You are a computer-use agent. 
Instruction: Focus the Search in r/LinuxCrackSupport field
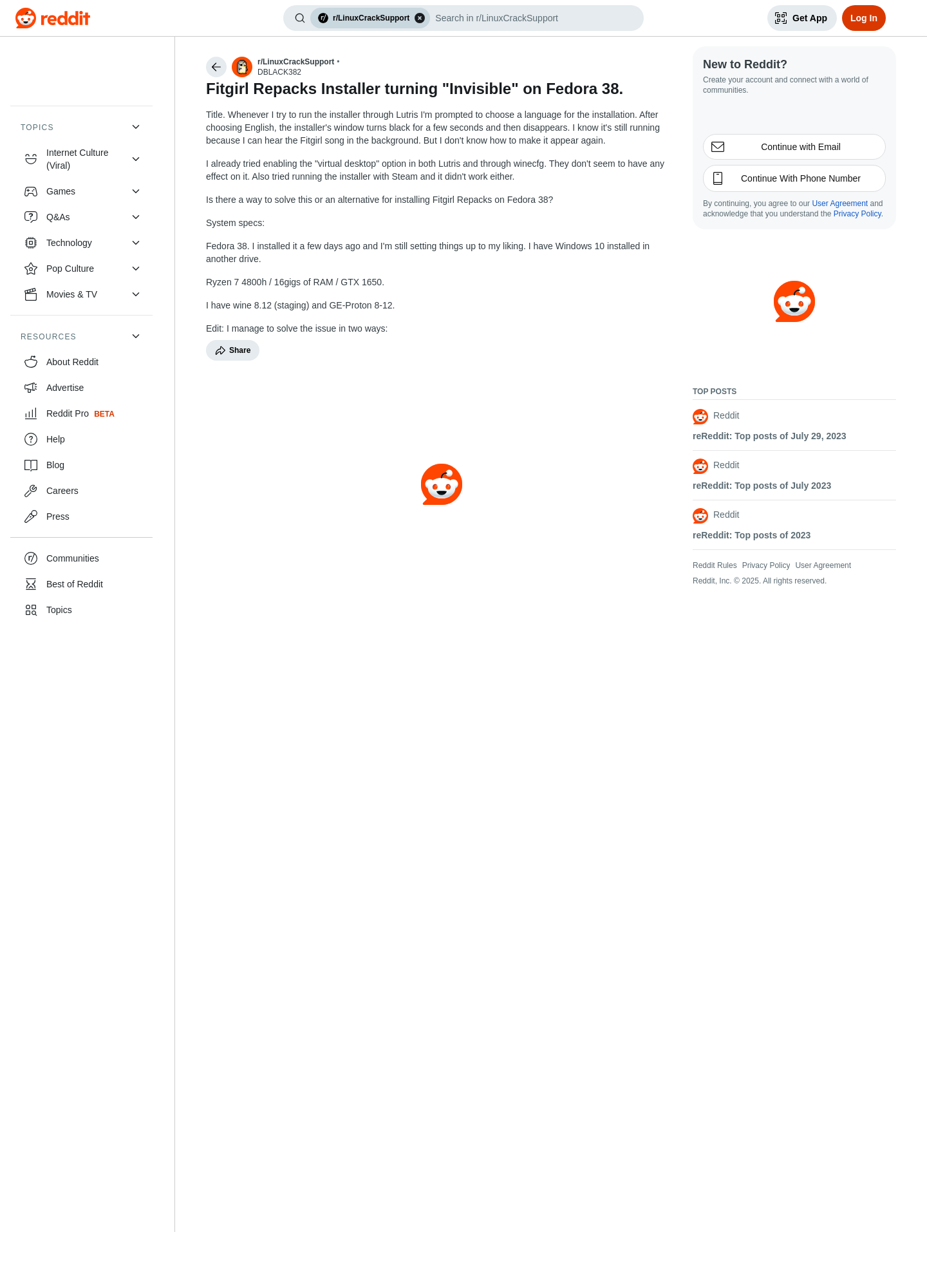click(534, 18)
